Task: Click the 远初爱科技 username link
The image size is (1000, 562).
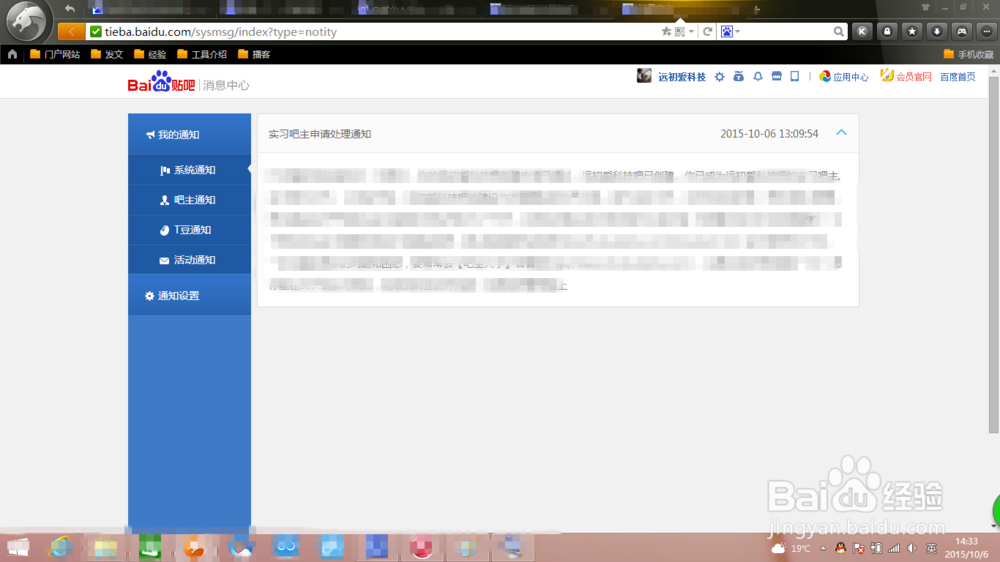Action: tap(682, 77)
